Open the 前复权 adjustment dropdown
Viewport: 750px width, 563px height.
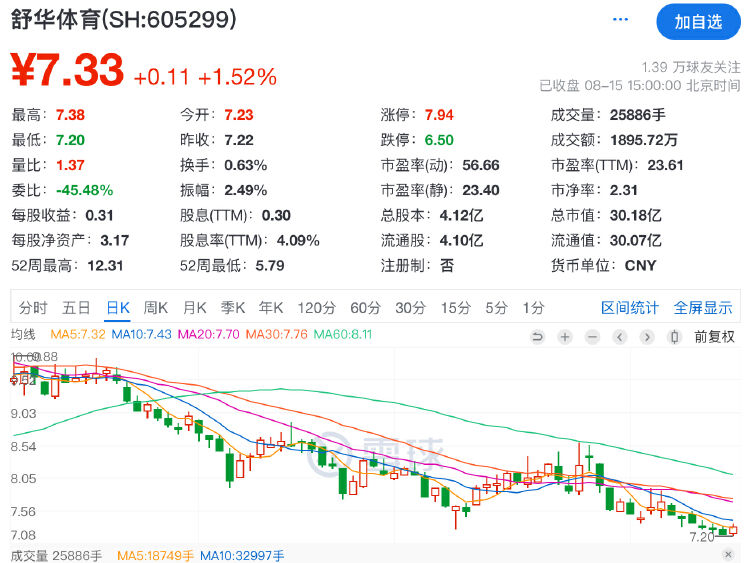click(x=714, y=337)
